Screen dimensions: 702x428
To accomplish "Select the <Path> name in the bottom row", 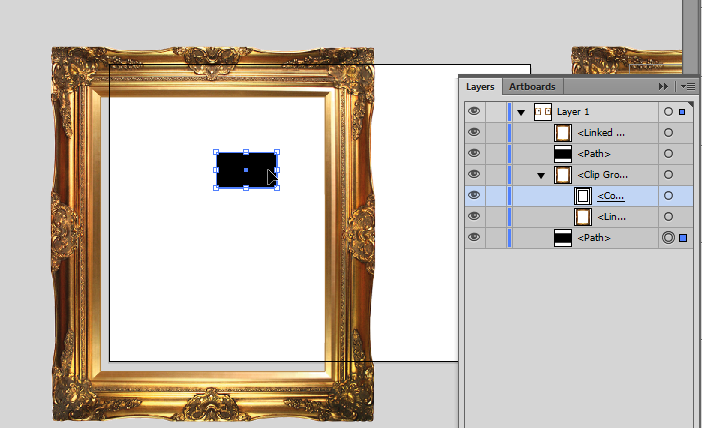I will [x=594, y=238].
